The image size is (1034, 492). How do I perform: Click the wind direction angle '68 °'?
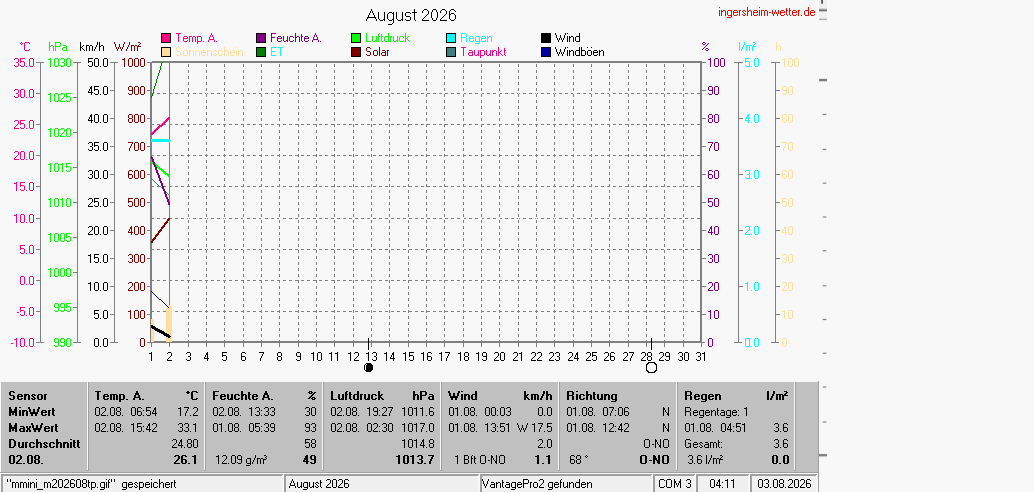click(x=580, y=460)
